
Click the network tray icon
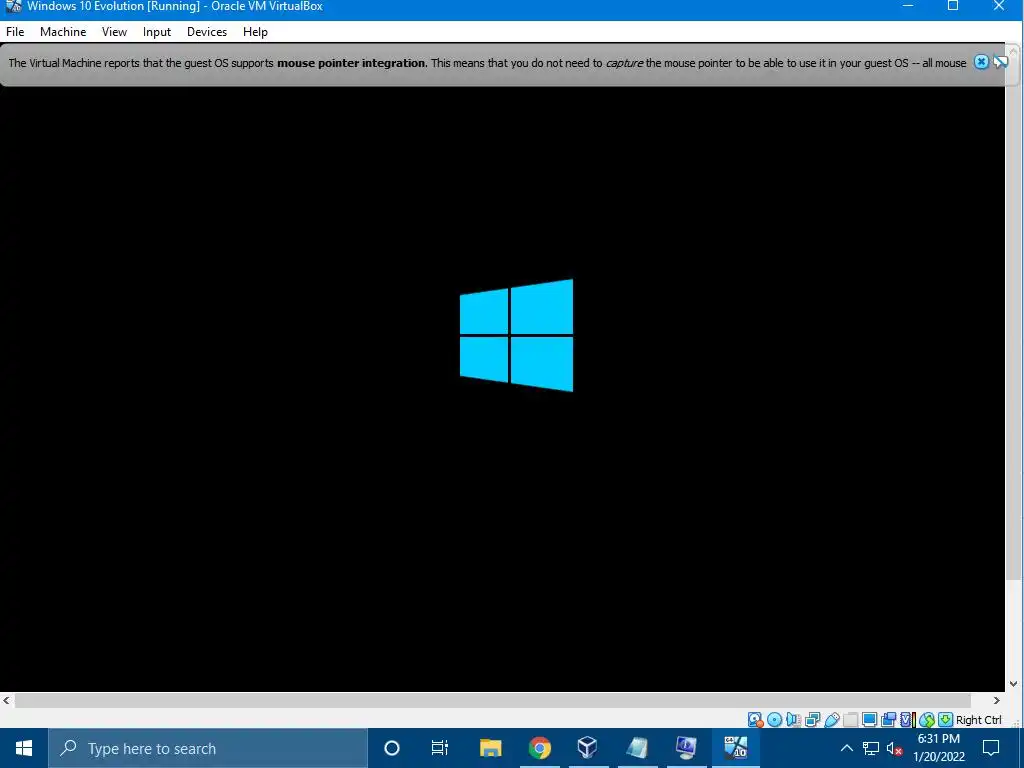(x=871, y=748)
